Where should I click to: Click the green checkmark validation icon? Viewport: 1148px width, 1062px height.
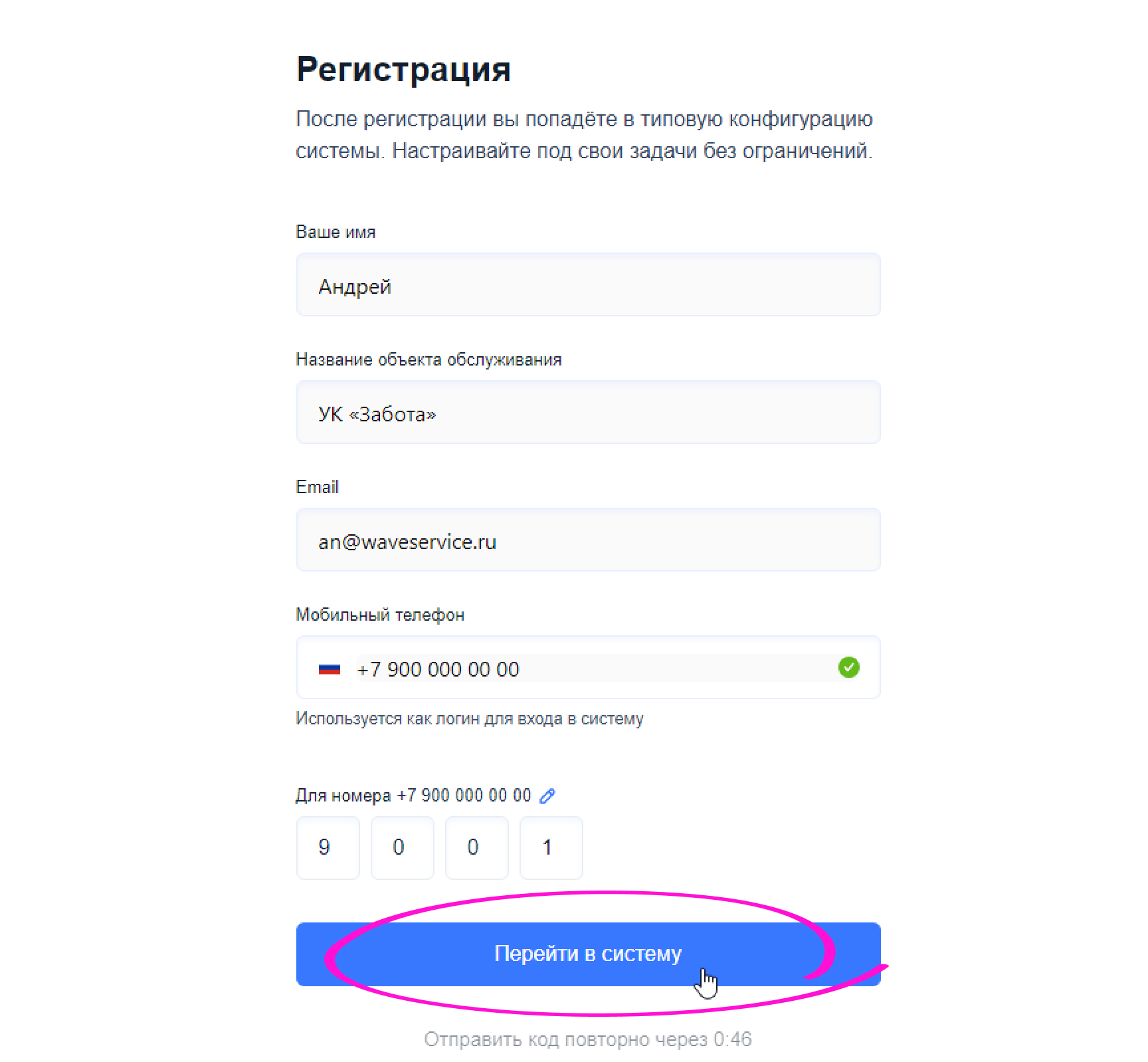[848, 667]
